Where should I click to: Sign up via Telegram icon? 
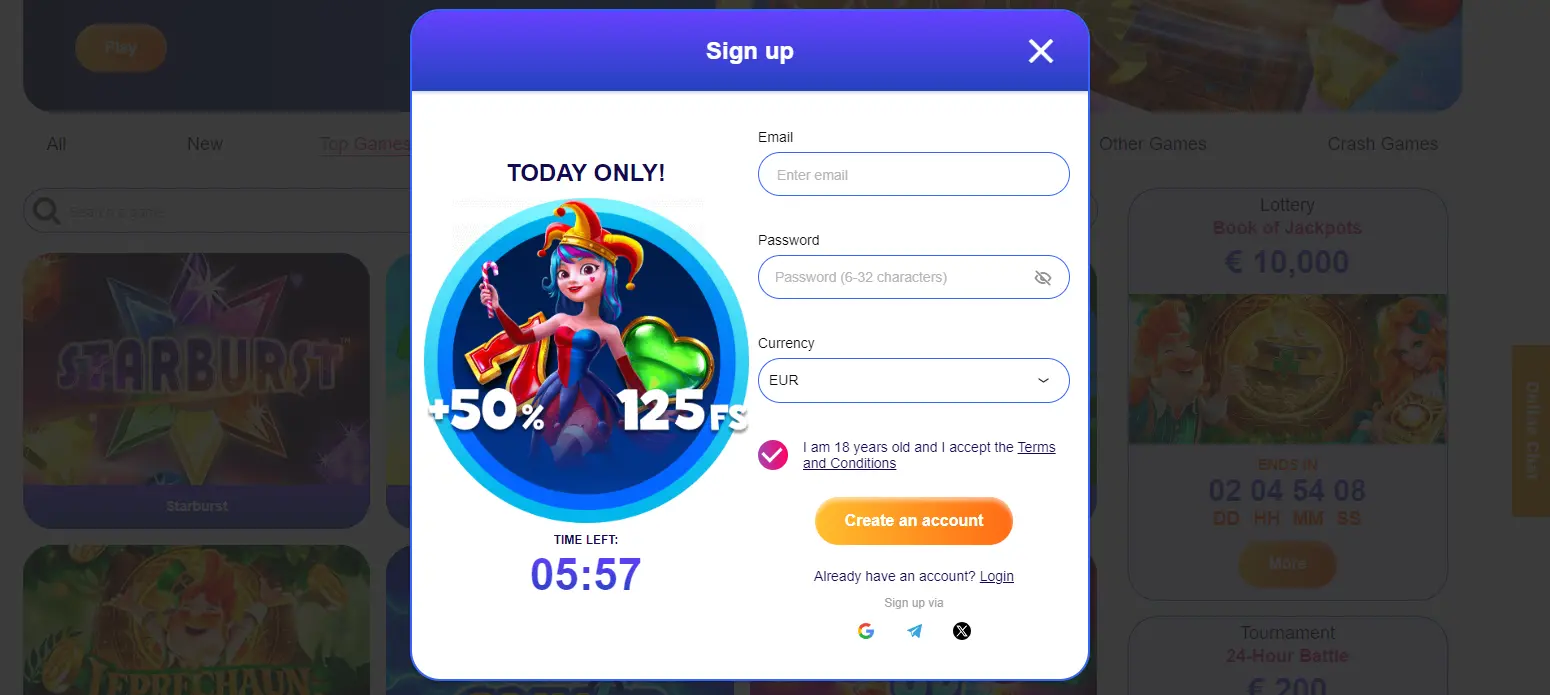click(914, 631)
